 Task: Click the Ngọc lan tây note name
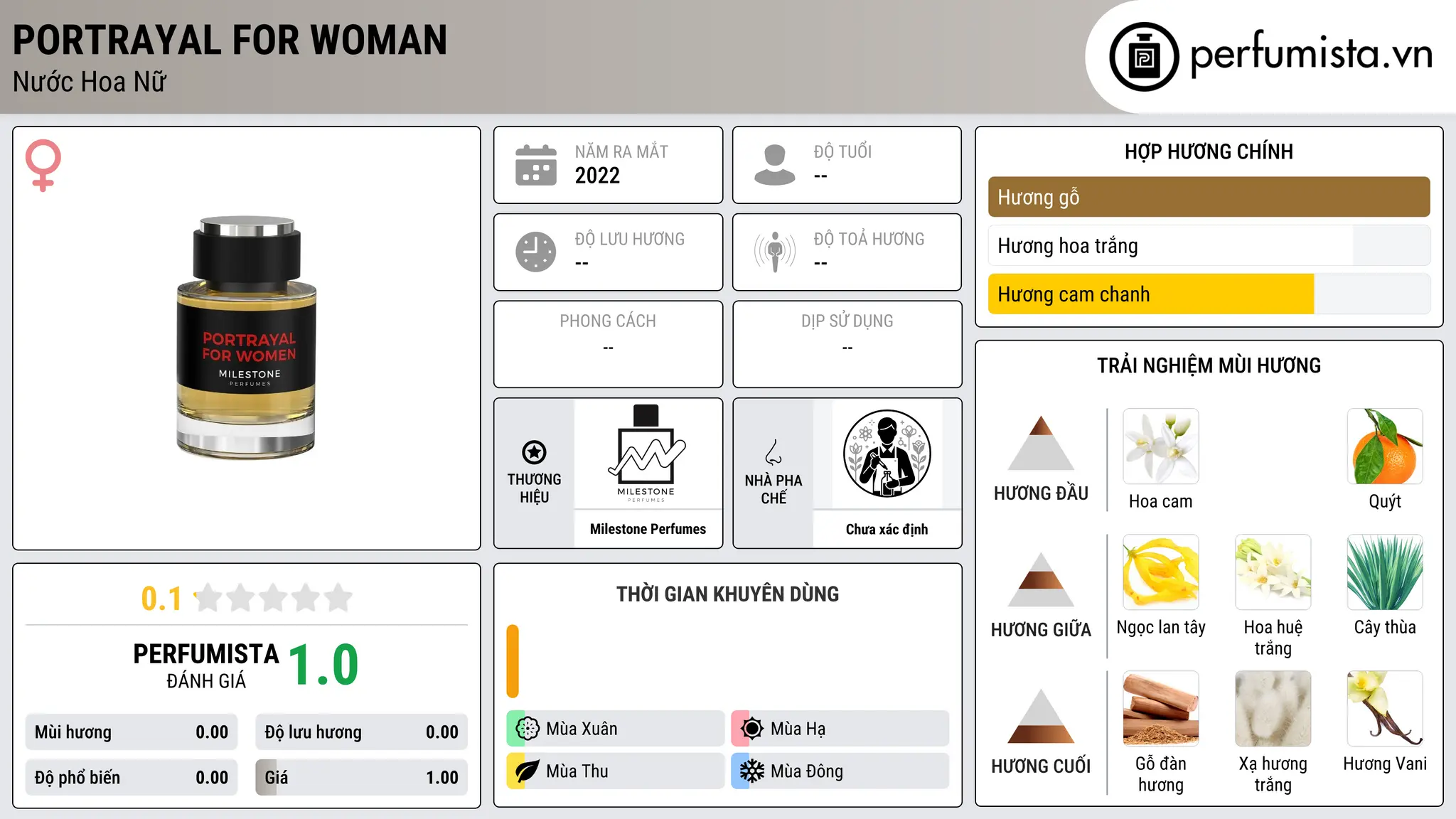(1161, 628)
